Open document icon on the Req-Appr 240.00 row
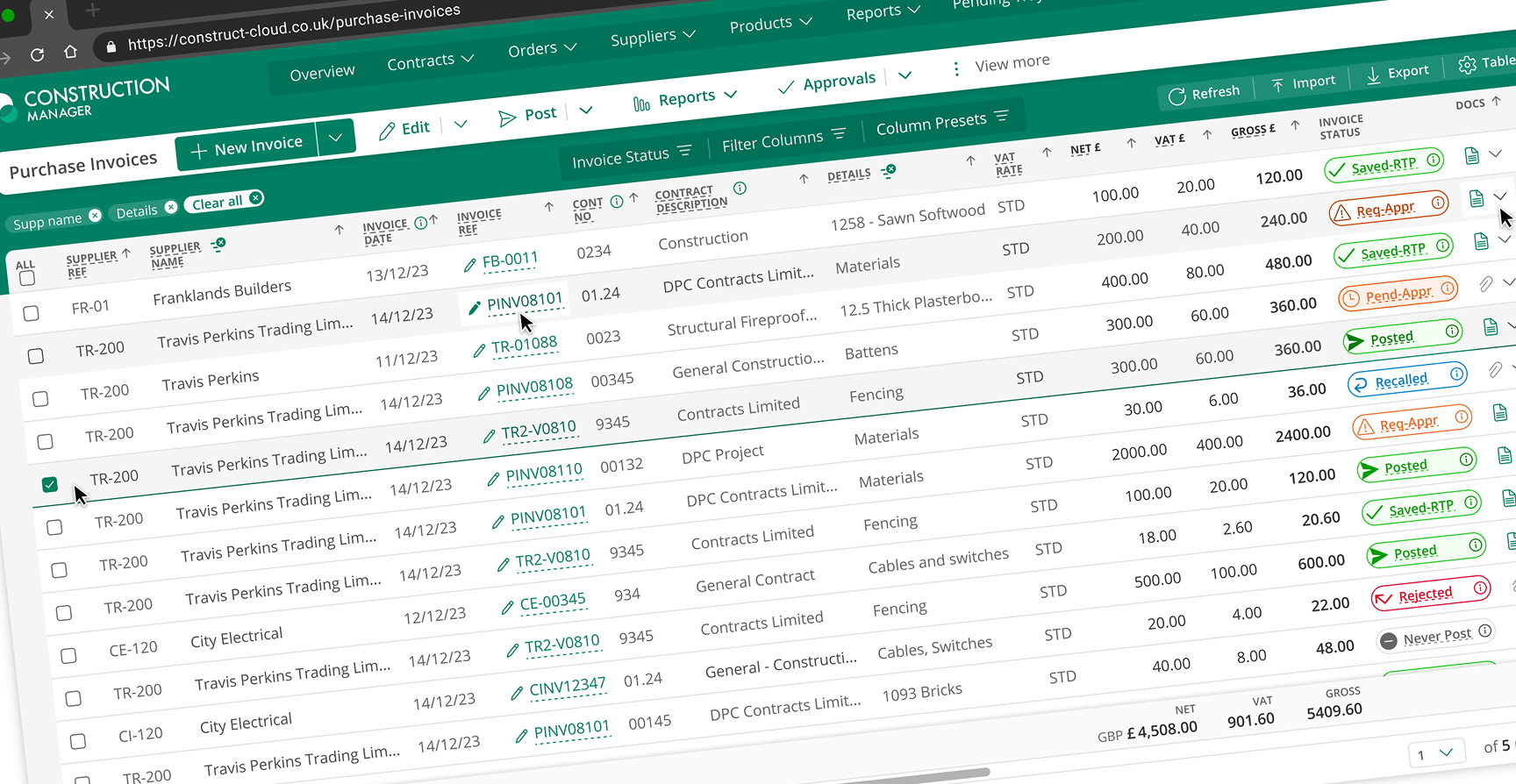Viewport: 1516px width, 784px height. coord(1477,199)
